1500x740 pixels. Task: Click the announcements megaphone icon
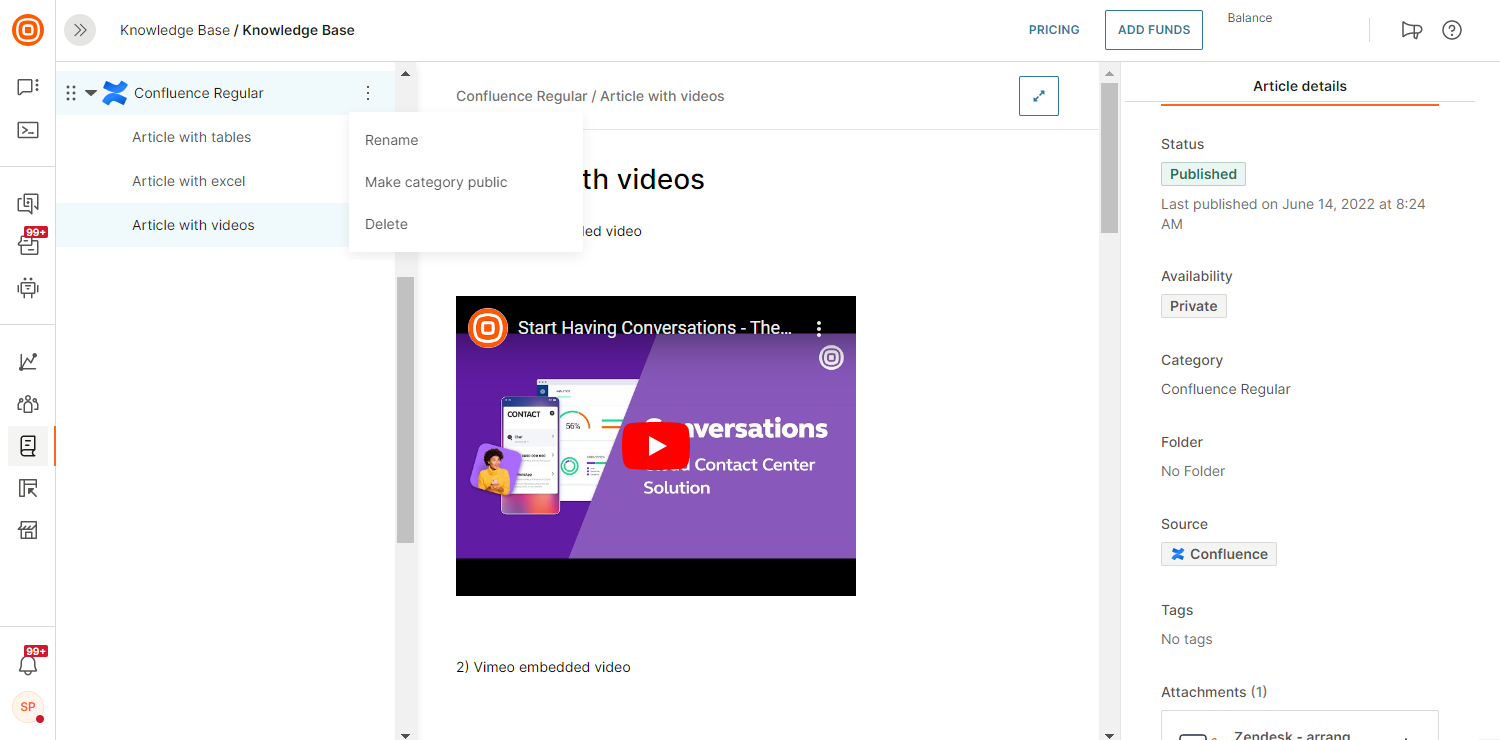tap(1411, 30)
